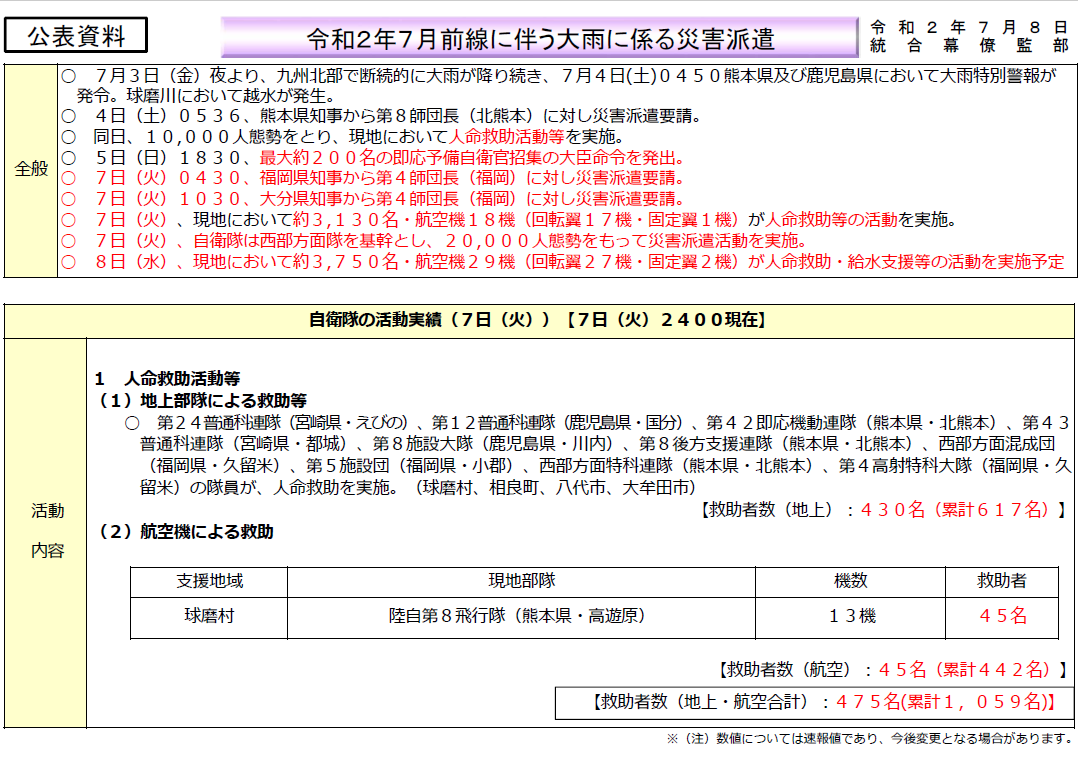Click 内容 in the left header cell
This screenshot has width=1078, height=763.
click(x=47, y=551)
